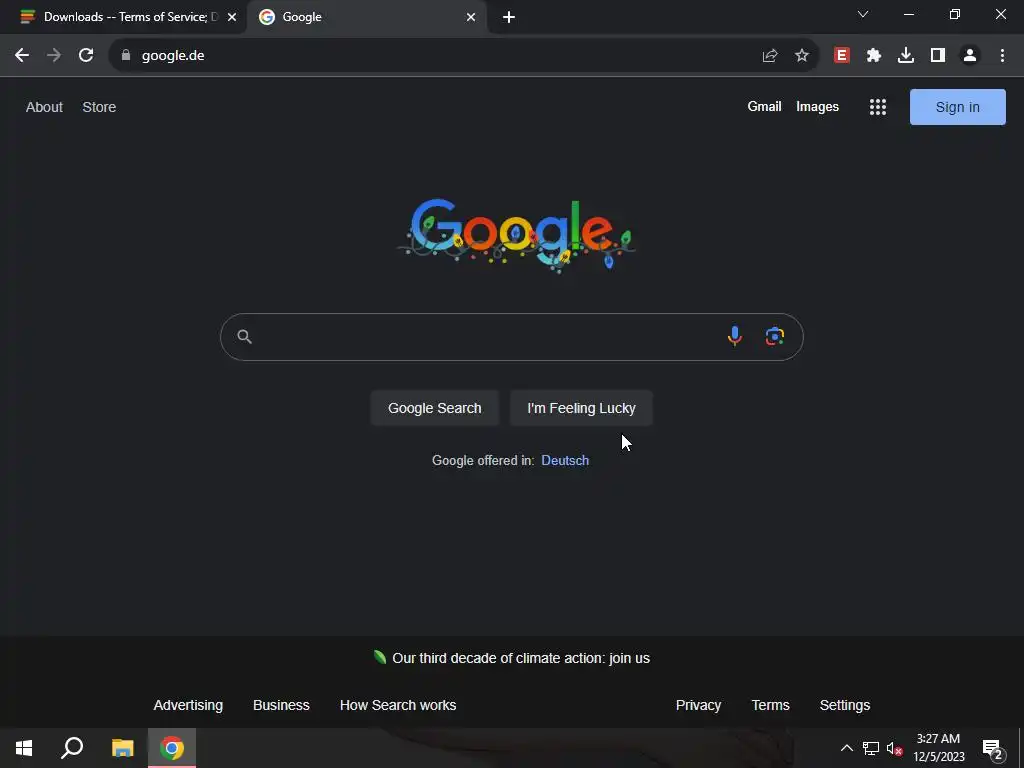Image resolution: width=1024 pixels, height=768 pixels.
Task: View site info via the lock icon
Action: [126, 56]
